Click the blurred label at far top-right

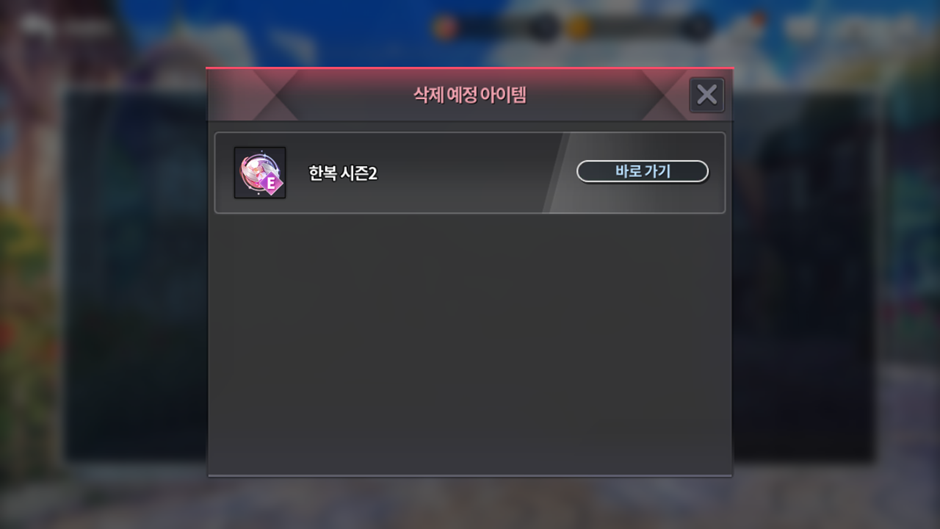pos(875,26)
